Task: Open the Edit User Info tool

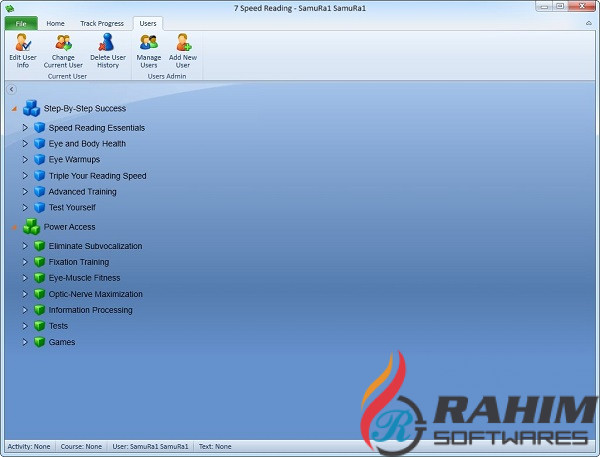Action: 23,51
